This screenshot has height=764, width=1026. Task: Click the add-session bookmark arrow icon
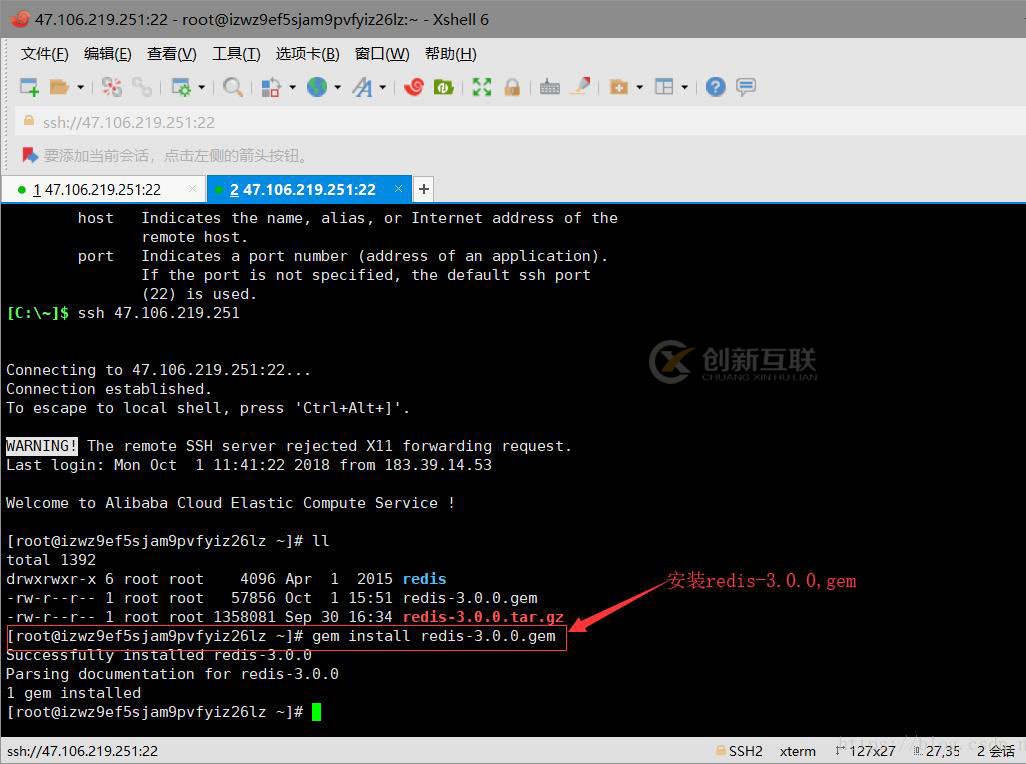pos(30,156)
